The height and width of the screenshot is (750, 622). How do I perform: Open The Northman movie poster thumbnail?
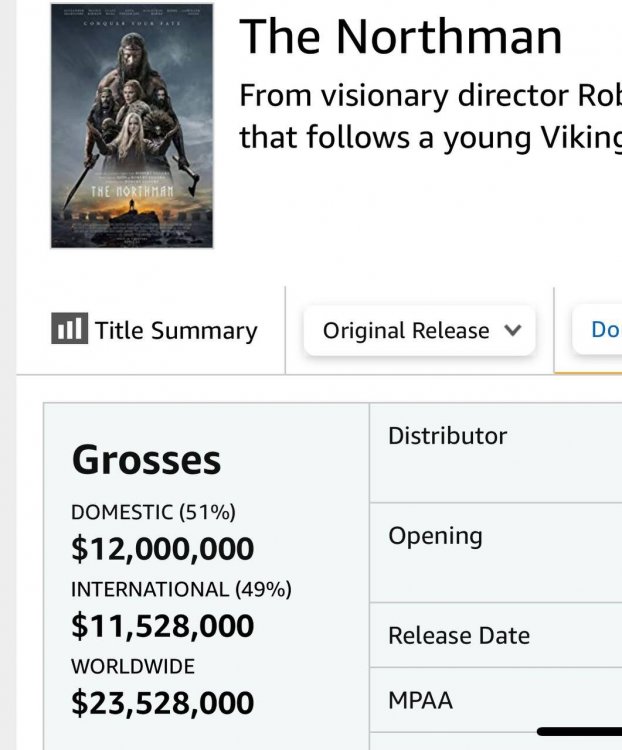pyautogui.click(x=132, y=125)
